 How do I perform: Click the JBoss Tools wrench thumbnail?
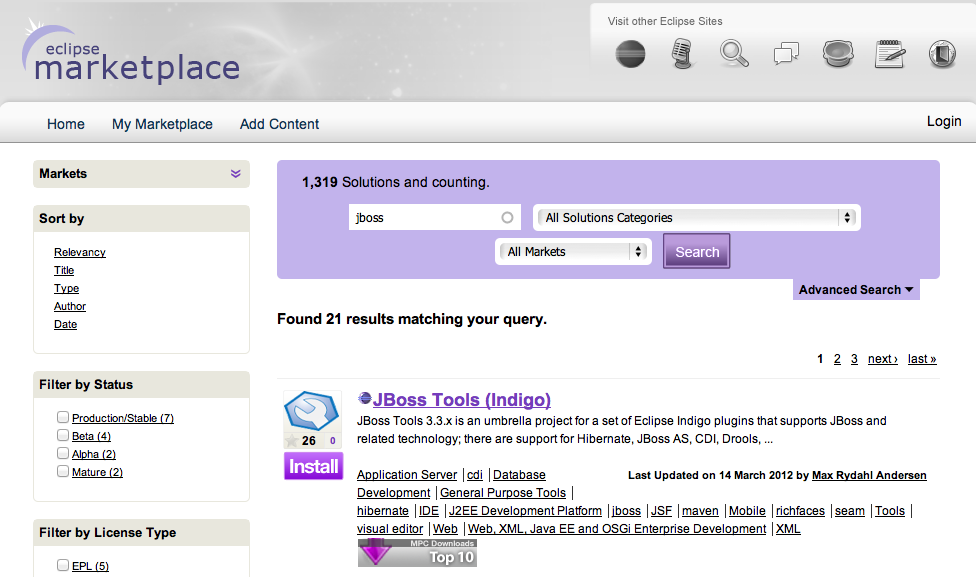313,411
